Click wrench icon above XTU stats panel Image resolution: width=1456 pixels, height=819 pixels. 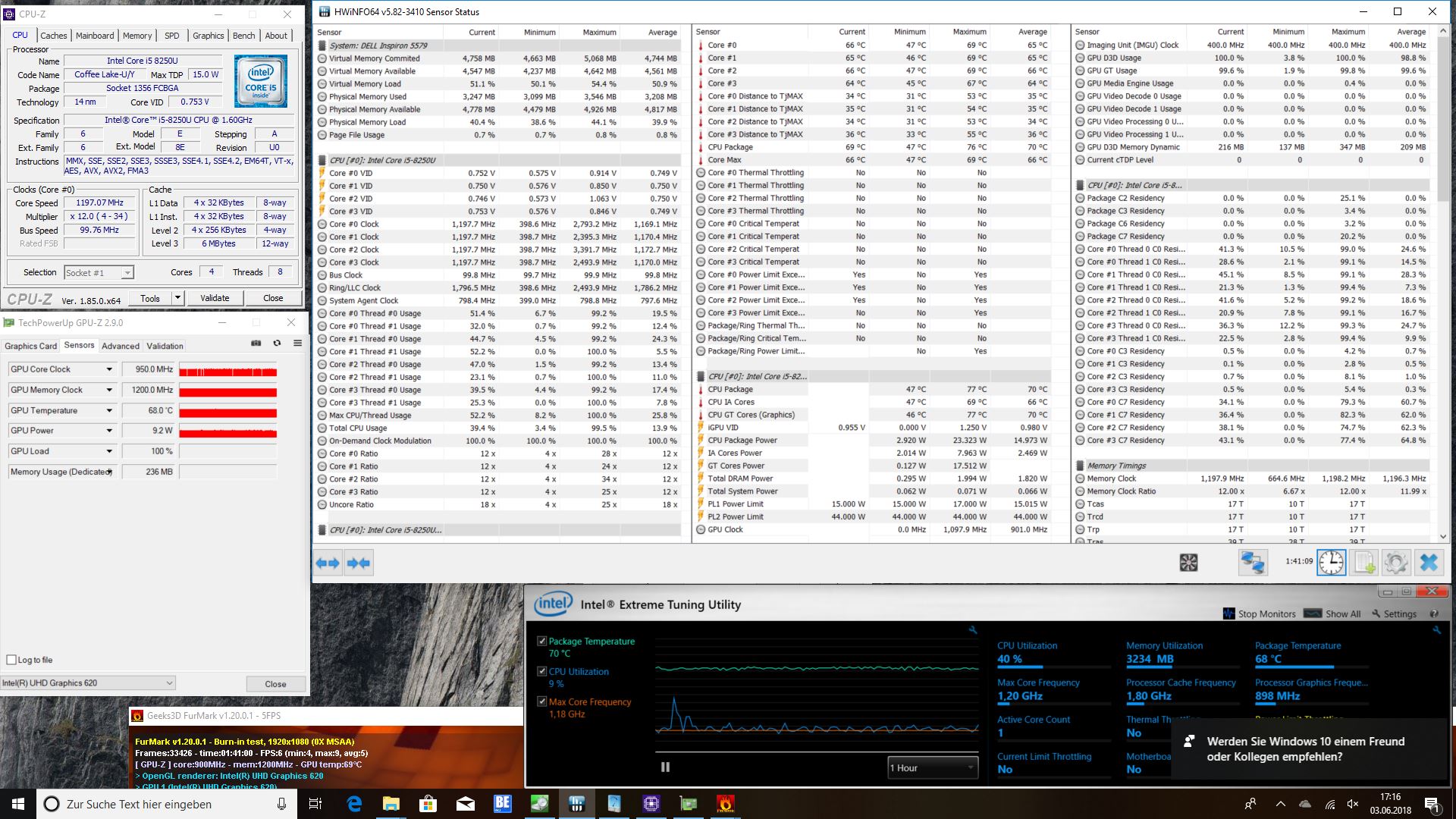pos(1436,630)
